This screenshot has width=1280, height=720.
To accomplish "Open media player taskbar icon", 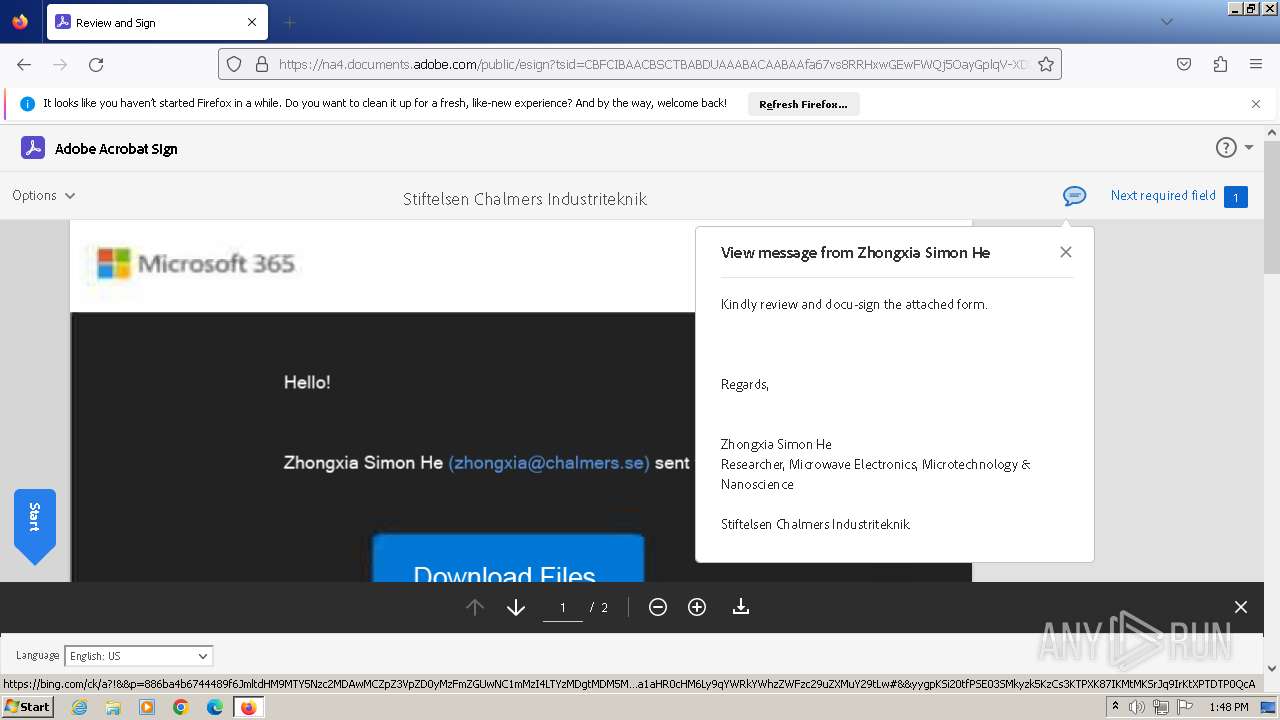I will tap(147, 707).
